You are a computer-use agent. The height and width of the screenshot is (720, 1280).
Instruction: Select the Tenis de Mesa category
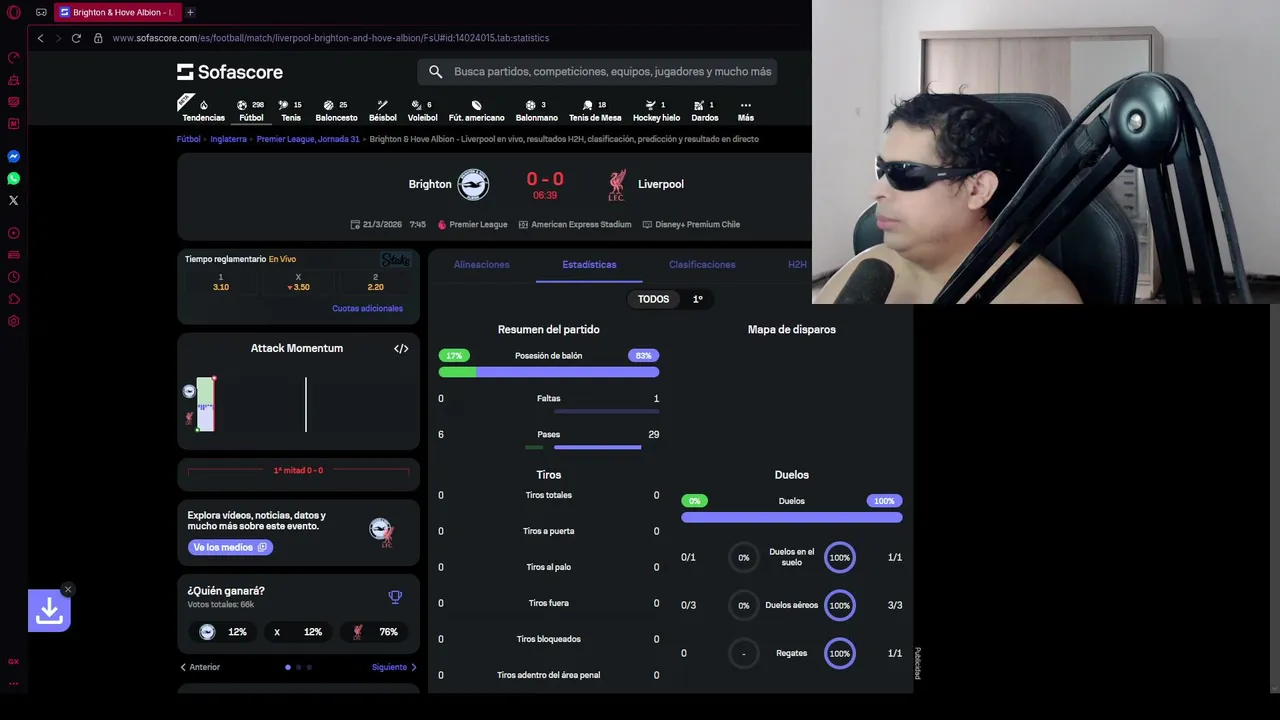595,110
